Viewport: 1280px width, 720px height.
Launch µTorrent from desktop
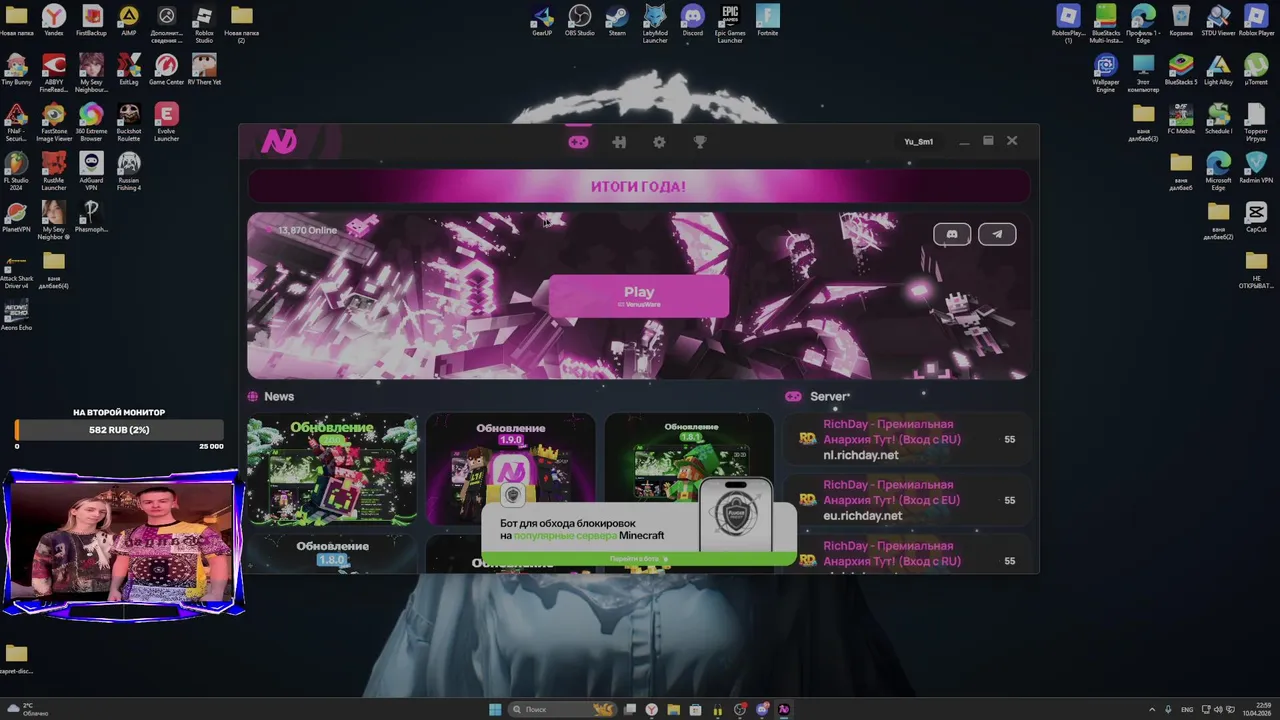coord(1256,69)
